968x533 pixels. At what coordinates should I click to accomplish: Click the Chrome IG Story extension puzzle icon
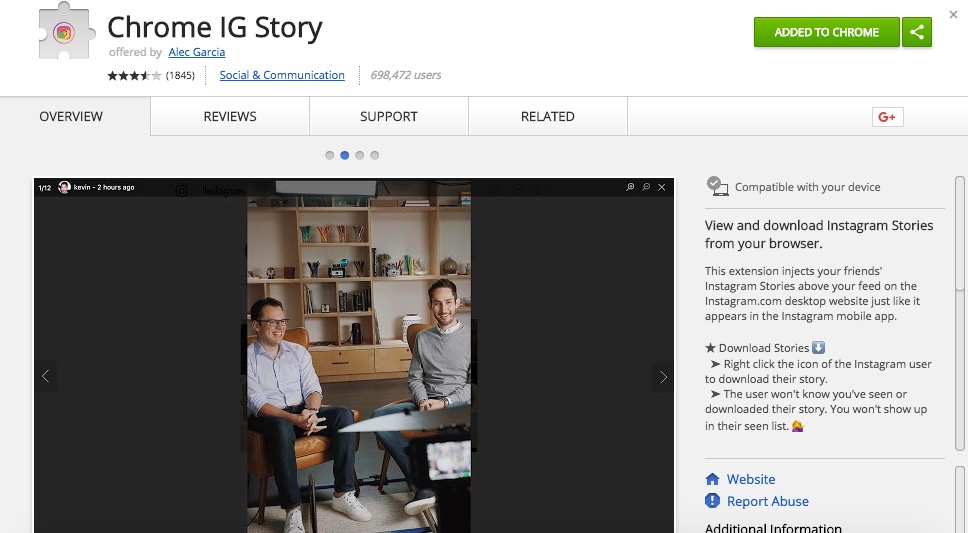point(67,31)
